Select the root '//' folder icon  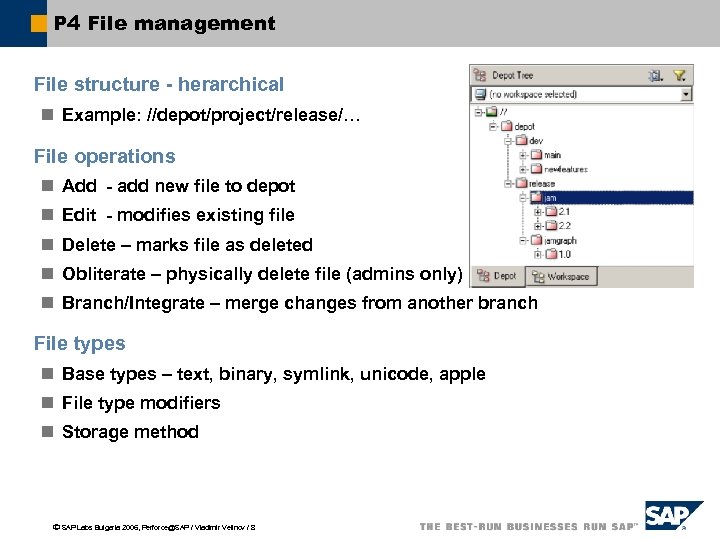click(492, 112)
